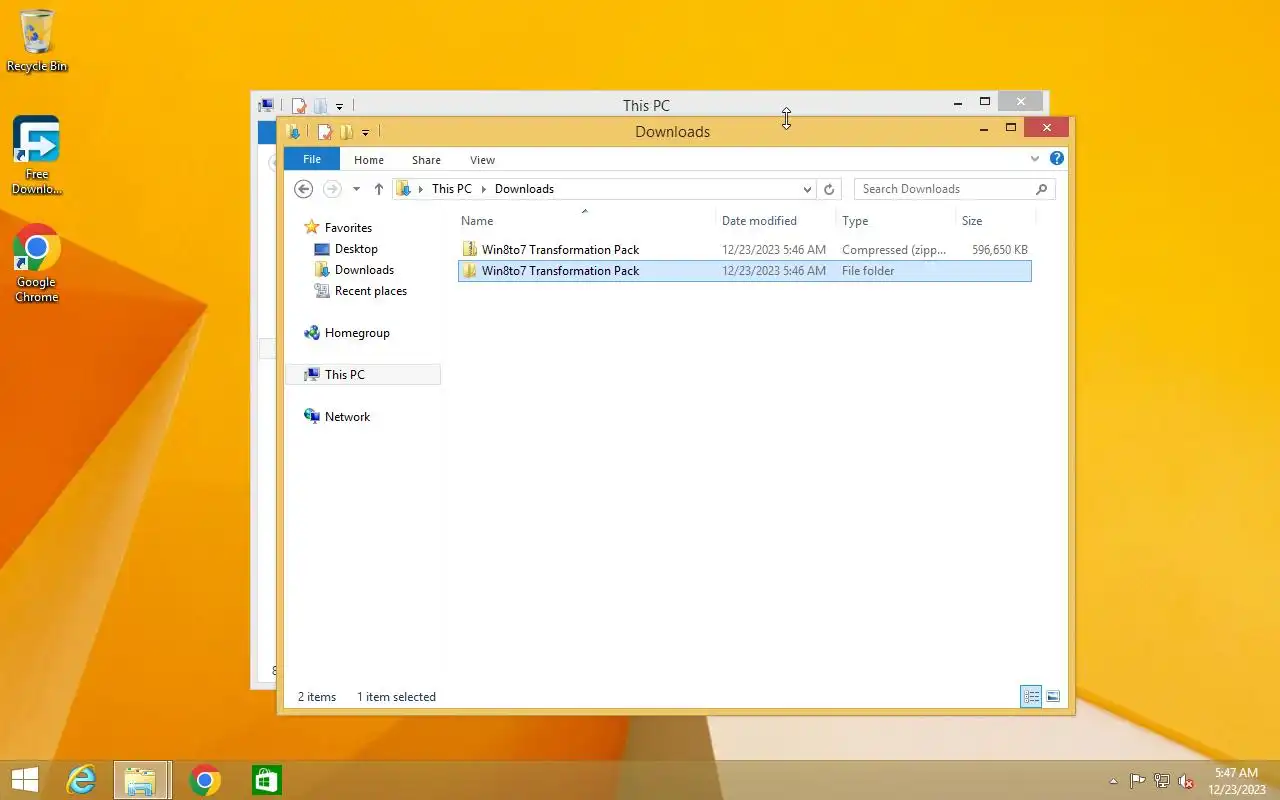
Task: Open the taskbar clock and date
Action: pos(1236,781)
